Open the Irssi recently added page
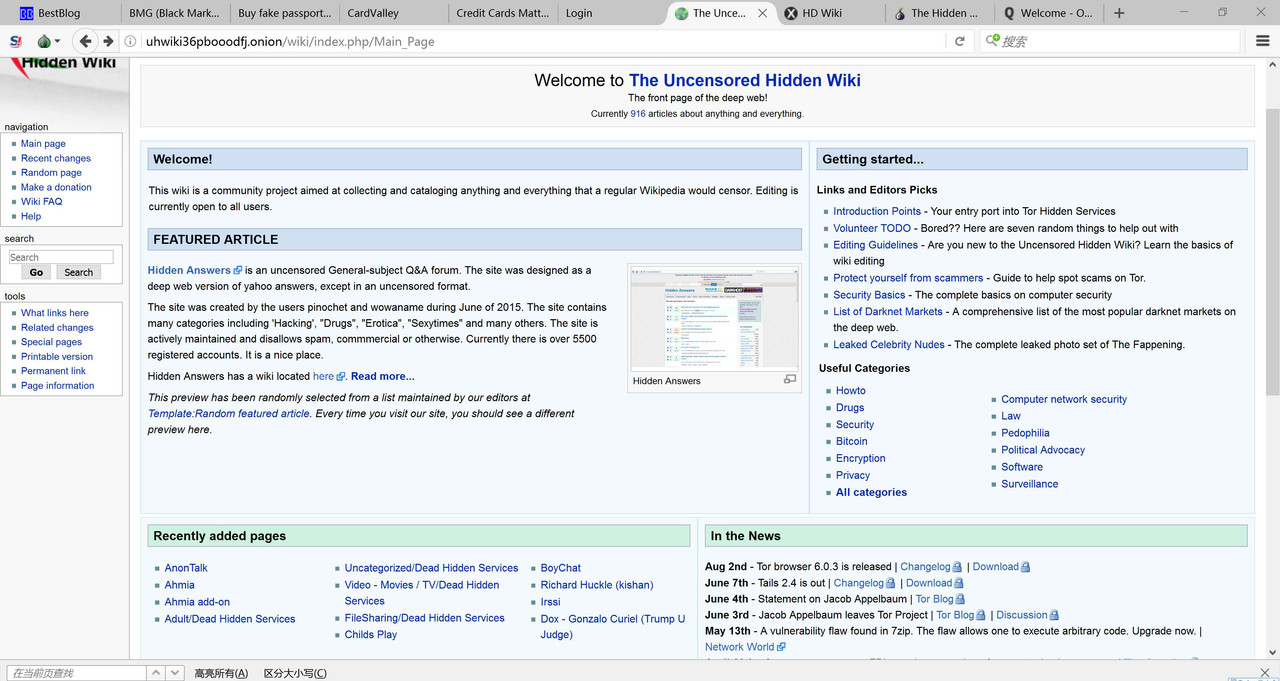 click(550, 602)
